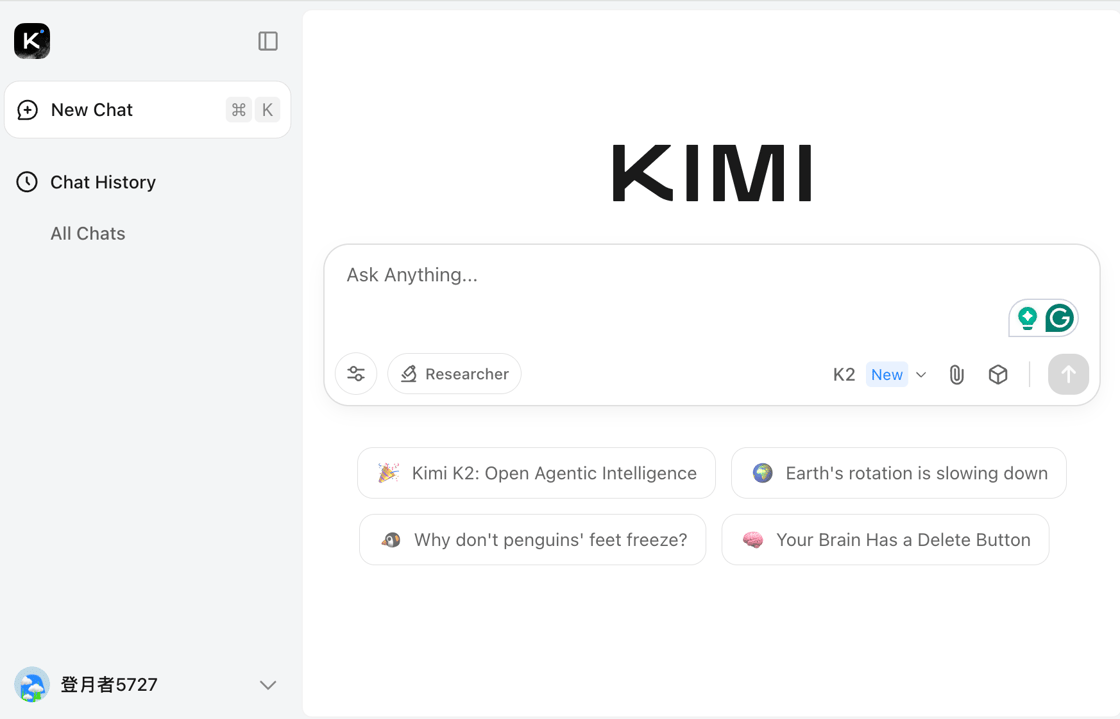Expand the user account menu chevron

(268, 685)
